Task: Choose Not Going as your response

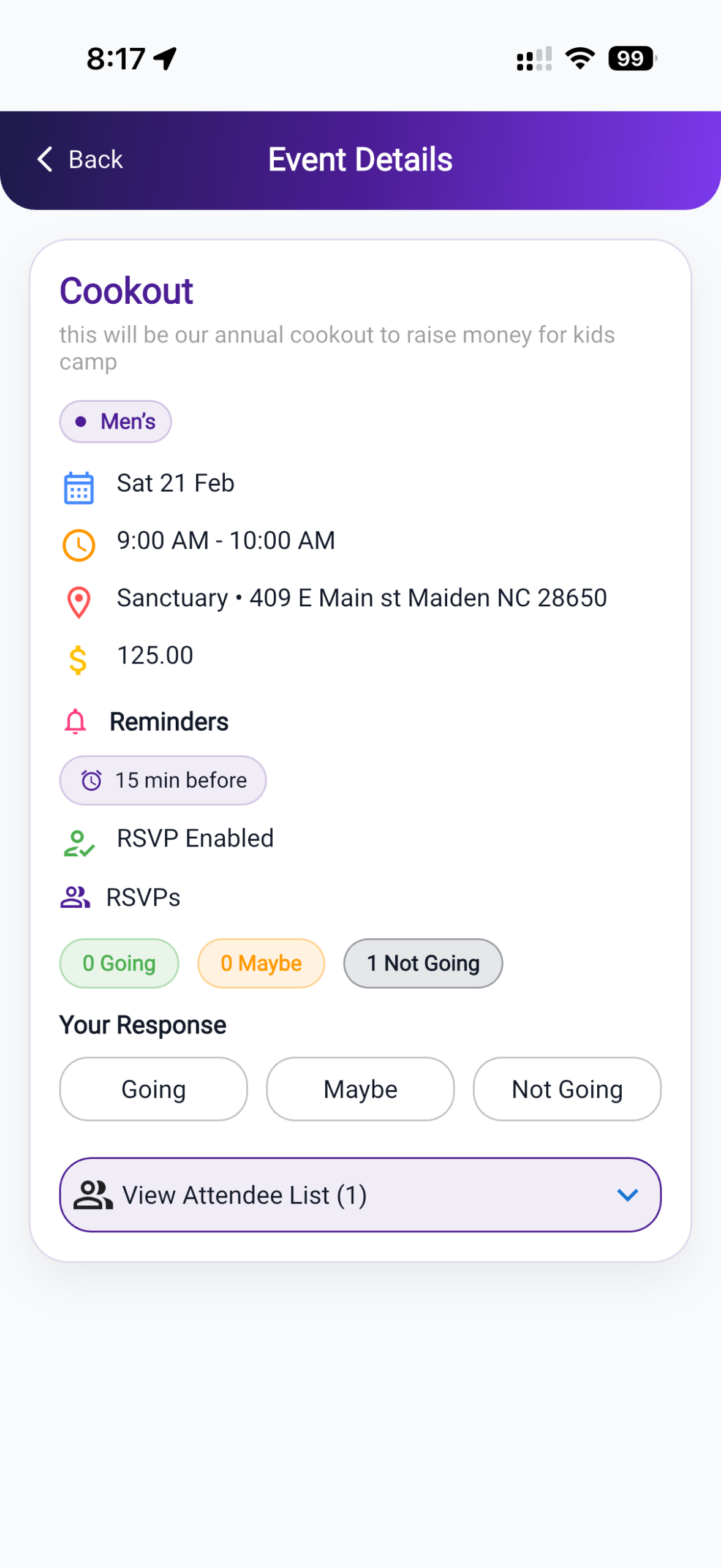Action: click(x=567, y=1089)
